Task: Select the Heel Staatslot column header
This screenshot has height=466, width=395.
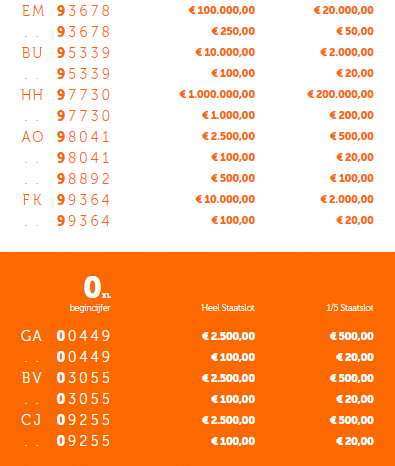Action: point(228,307)
